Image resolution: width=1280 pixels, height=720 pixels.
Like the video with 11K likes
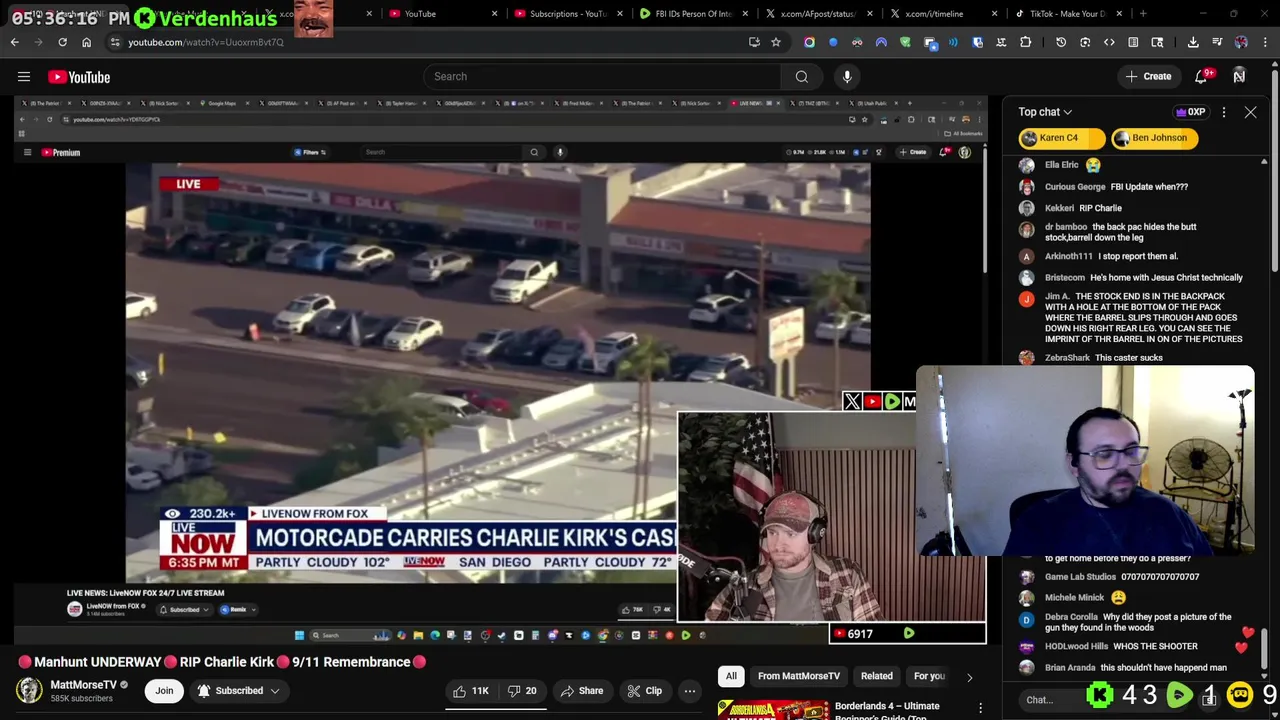click(470, 691)
